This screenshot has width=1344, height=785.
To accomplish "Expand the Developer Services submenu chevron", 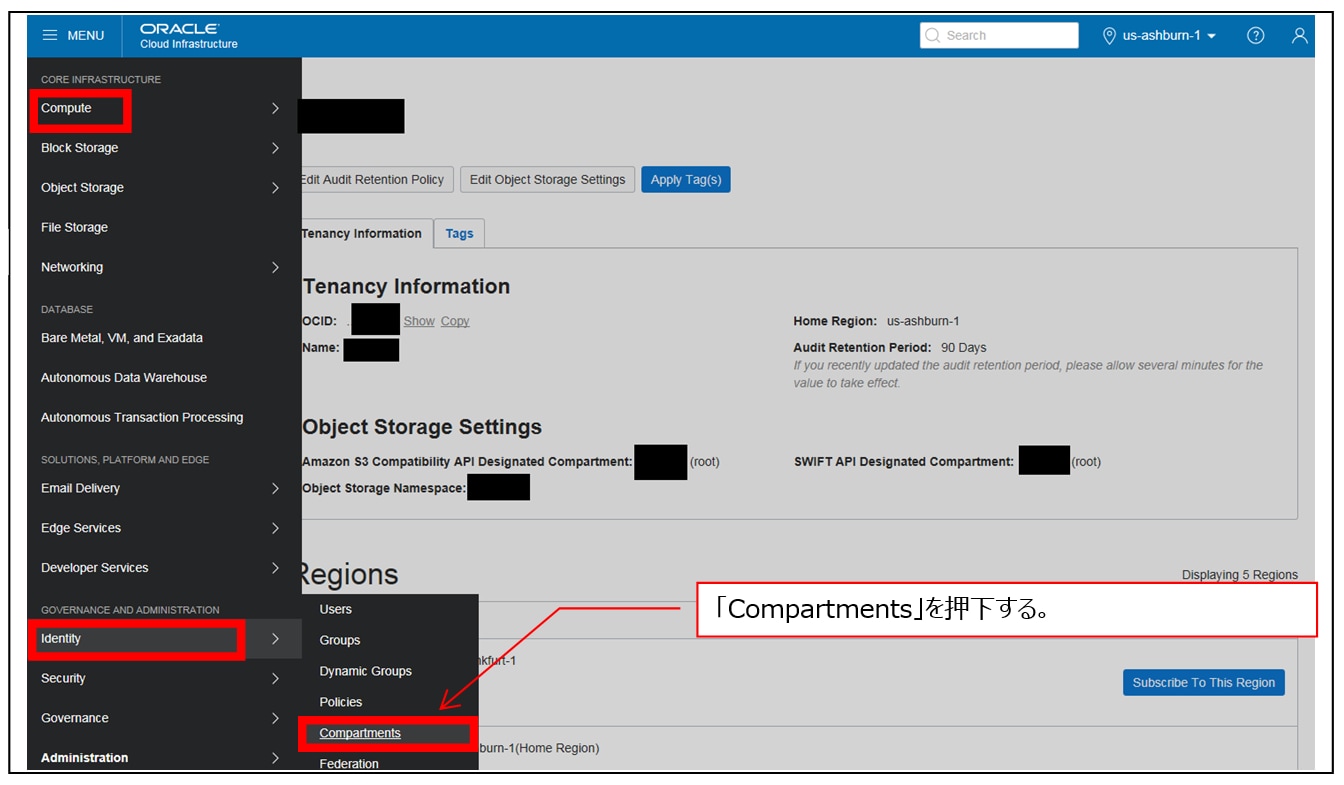I will pos(275,568).
